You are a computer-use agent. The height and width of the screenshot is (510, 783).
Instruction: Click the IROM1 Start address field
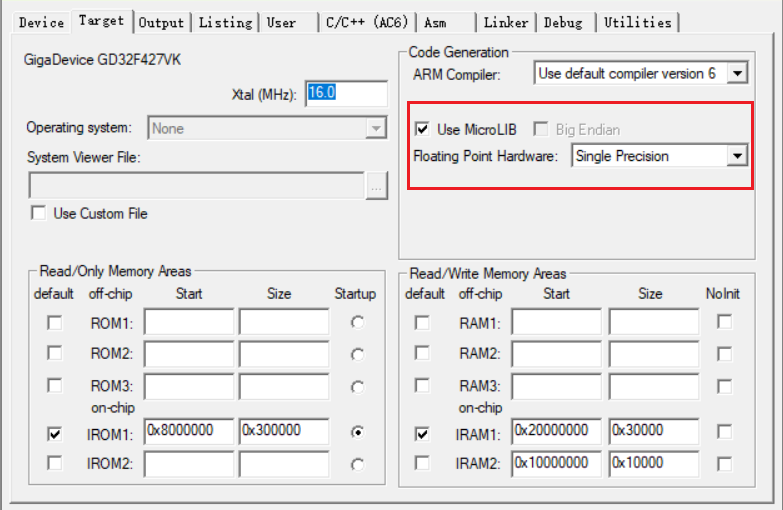coord(189,432)
